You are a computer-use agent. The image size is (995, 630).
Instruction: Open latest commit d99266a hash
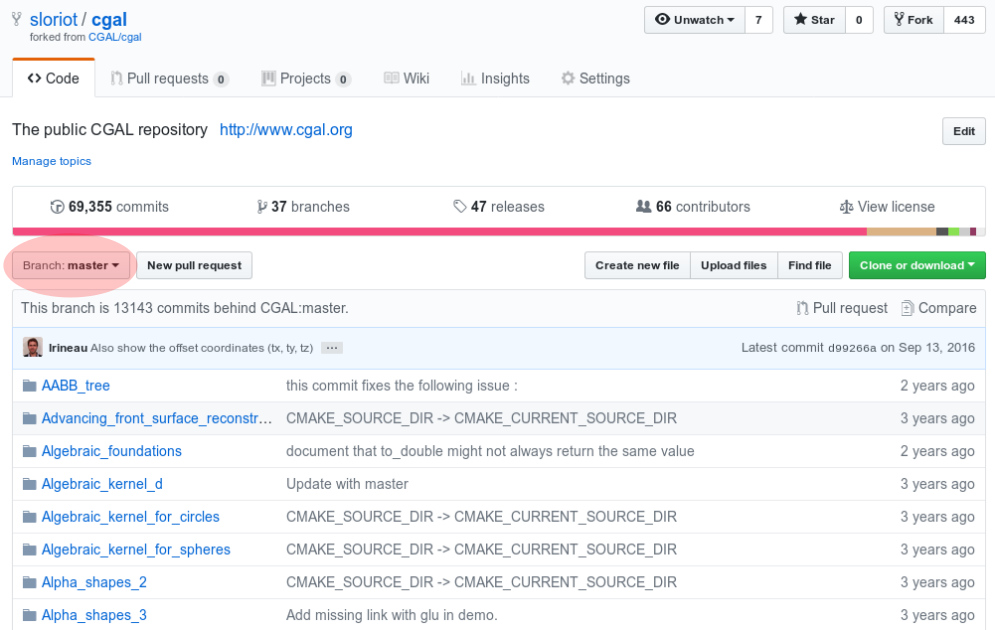pos(852,348)
